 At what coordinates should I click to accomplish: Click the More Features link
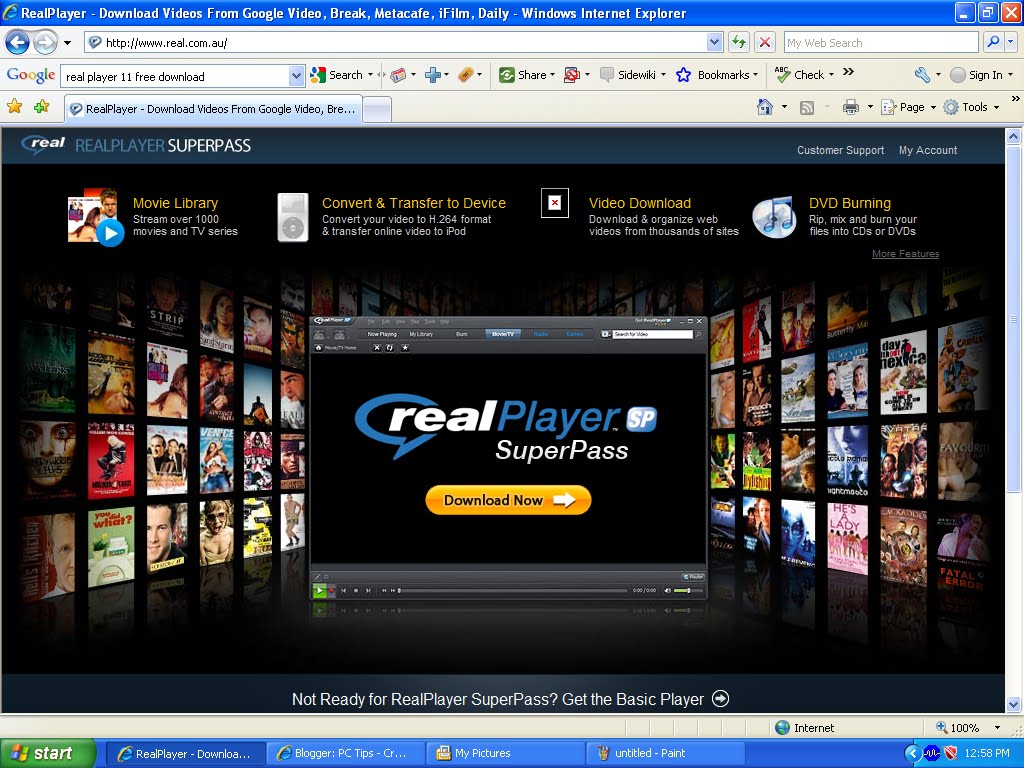pos(905,254)
